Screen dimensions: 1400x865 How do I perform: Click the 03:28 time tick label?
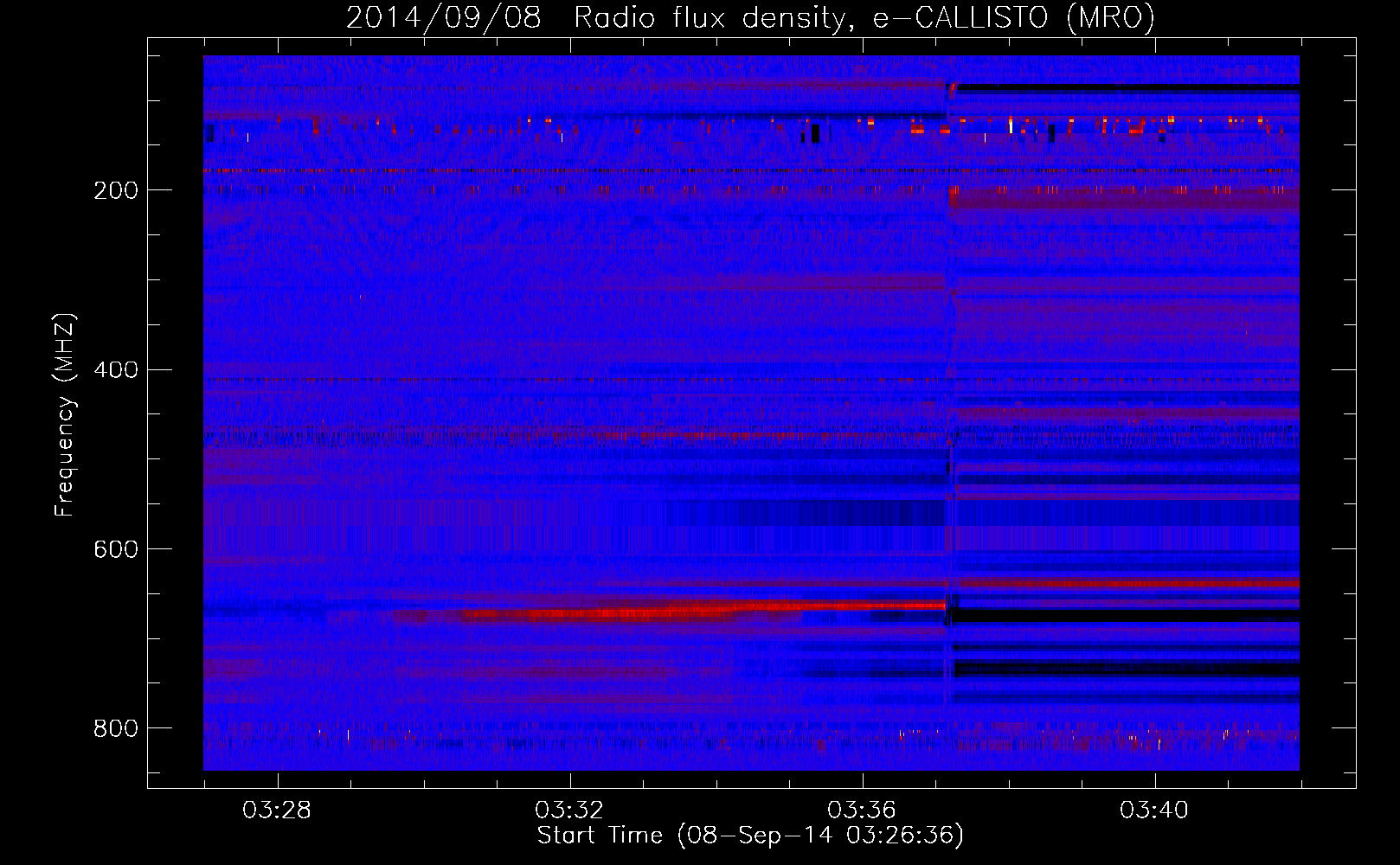277,811
